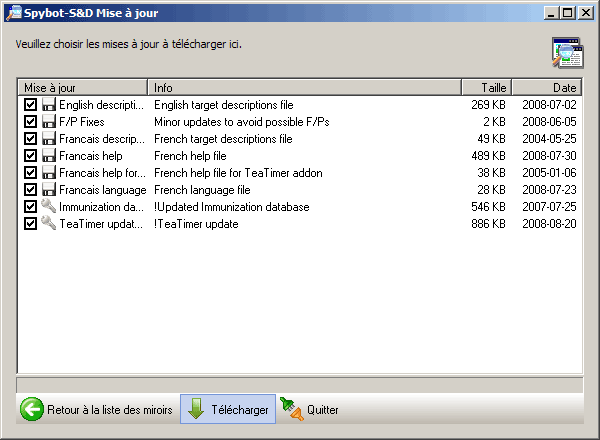Image resolution: width=600 pixels, height=440 pixels.
Task: Go back with Retour à la liste des miroirs
Action: coord(98,410)
